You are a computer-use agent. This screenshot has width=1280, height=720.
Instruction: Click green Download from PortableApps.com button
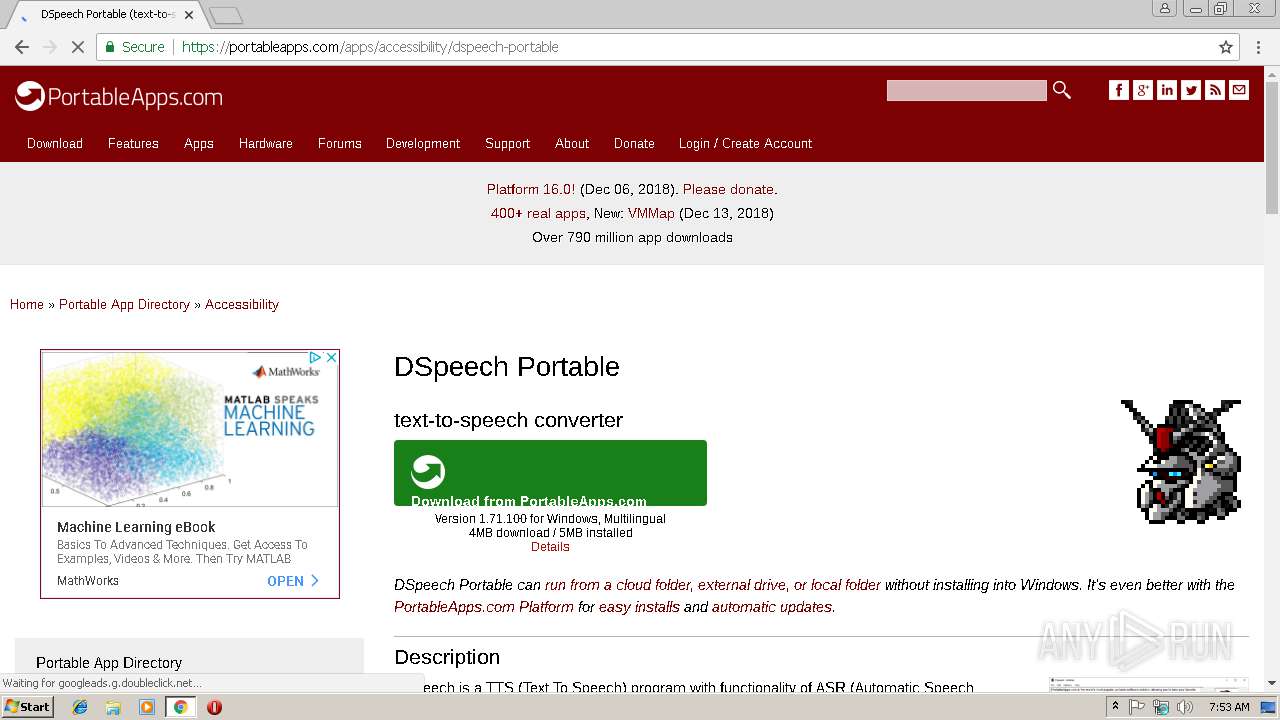pyautogui.click(x=550, y=473)
